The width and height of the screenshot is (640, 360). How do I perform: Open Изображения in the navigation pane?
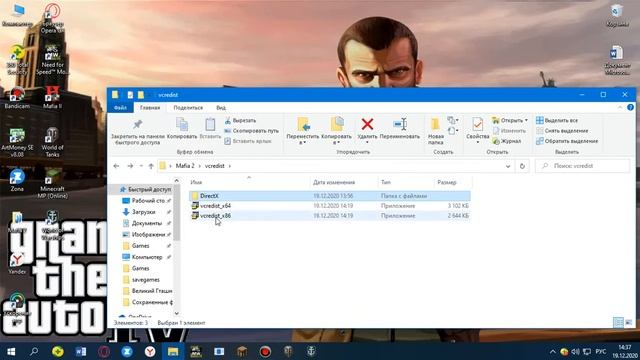pyautogui.click(x=148, y=235)
